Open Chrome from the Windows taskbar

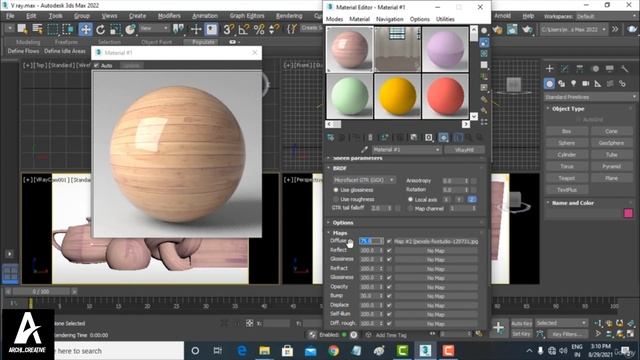coord(333,351)
